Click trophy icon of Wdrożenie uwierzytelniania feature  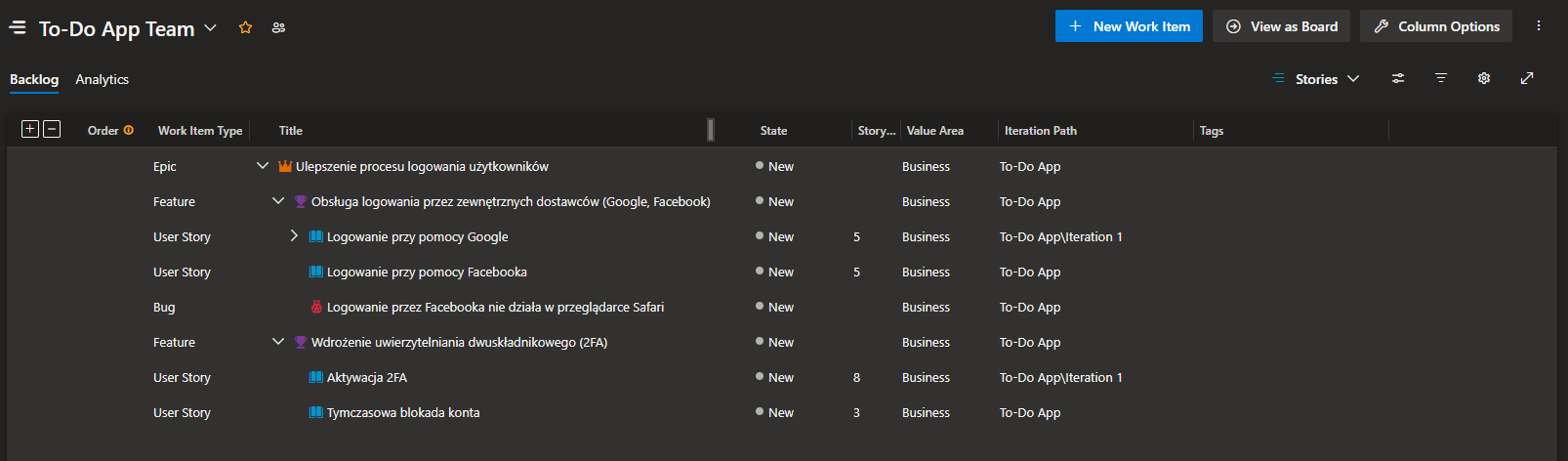301,342
